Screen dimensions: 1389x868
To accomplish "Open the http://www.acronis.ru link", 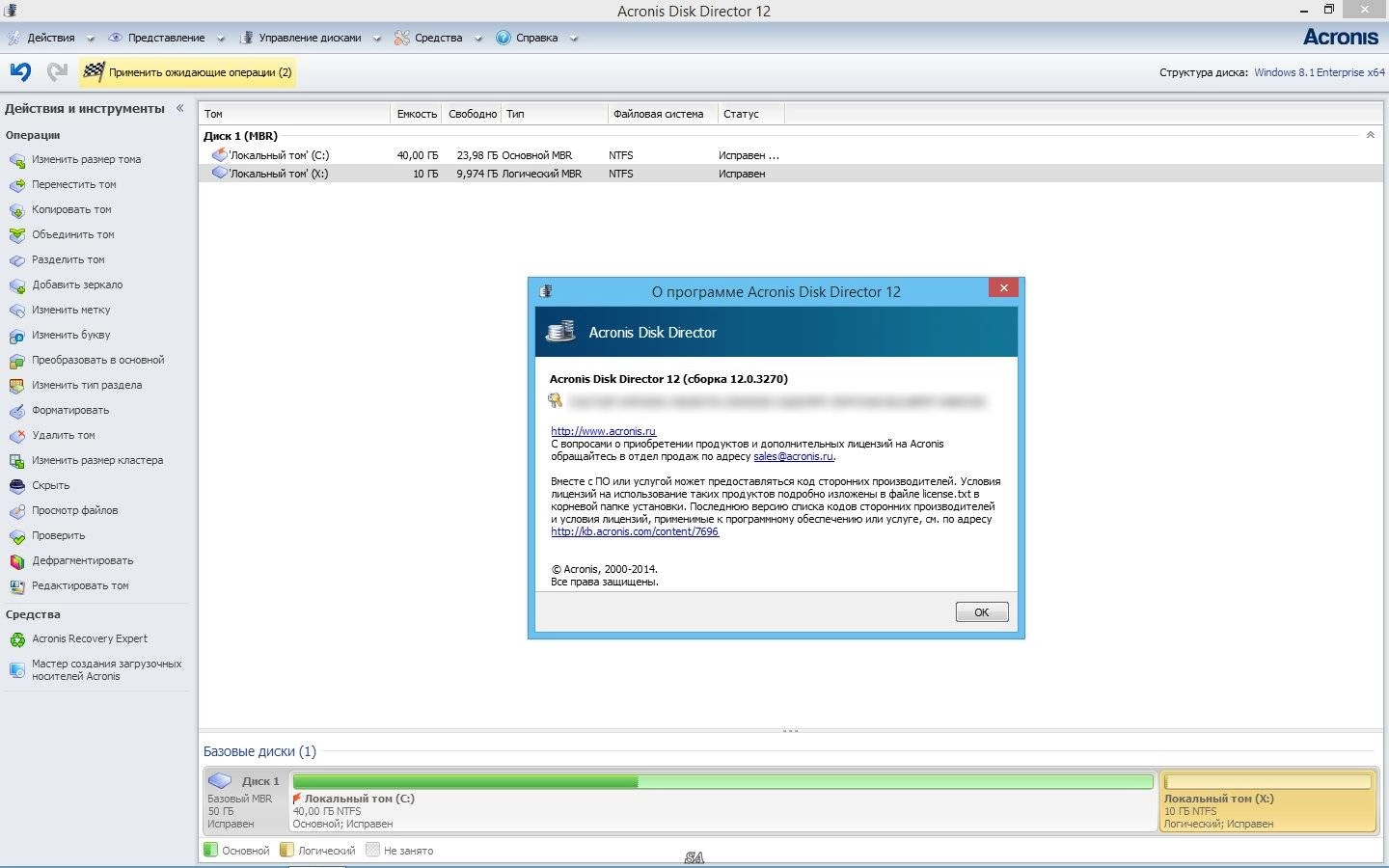I will [603, 431].
